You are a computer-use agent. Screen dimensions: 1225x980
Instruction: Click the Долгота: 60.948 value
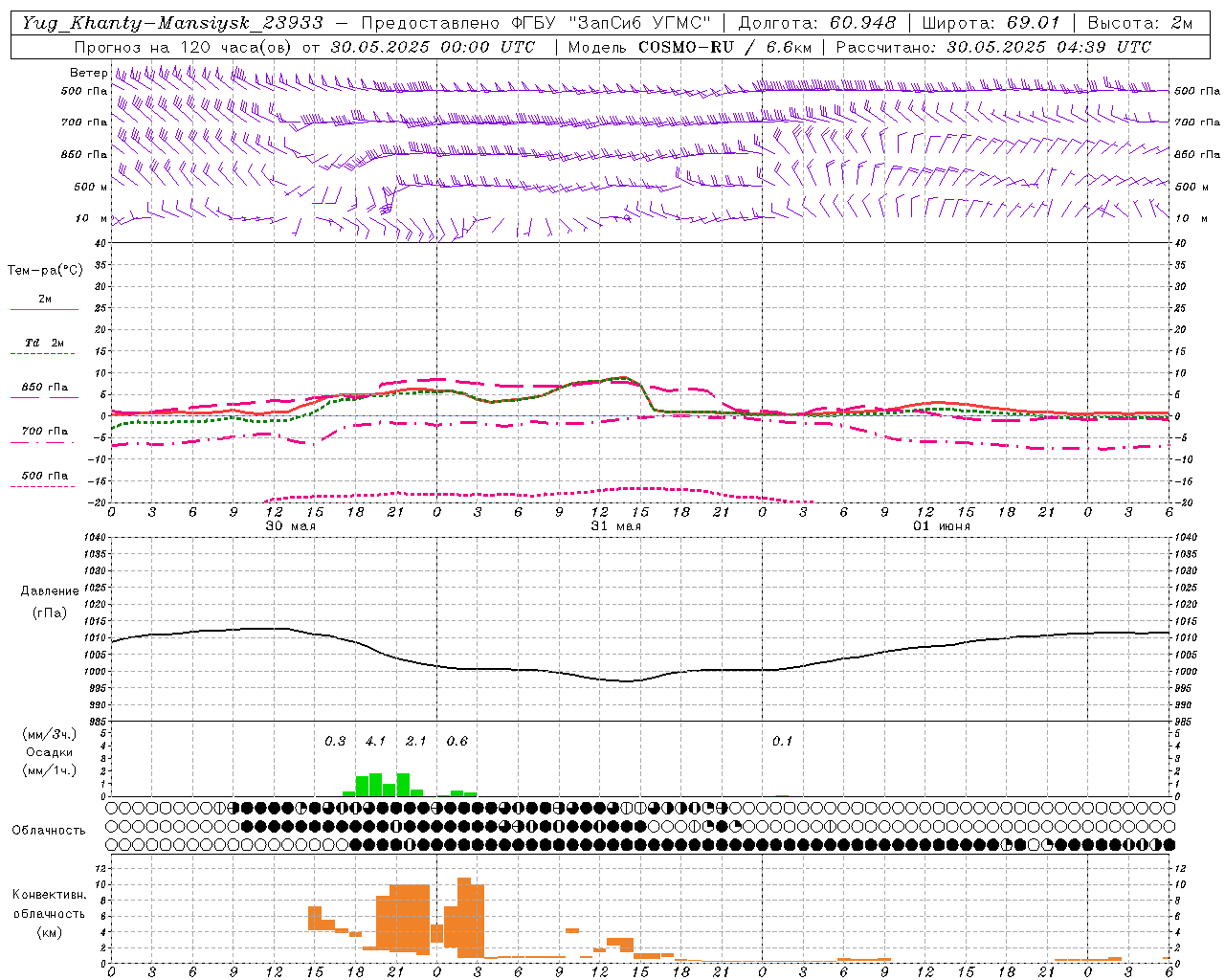[x=817, y=23]
